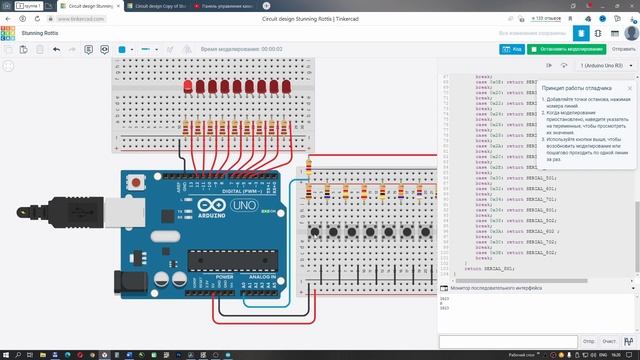Undo the last action with the arrow
This screenshot has height=360, width=640.
[x=56, y=49]
